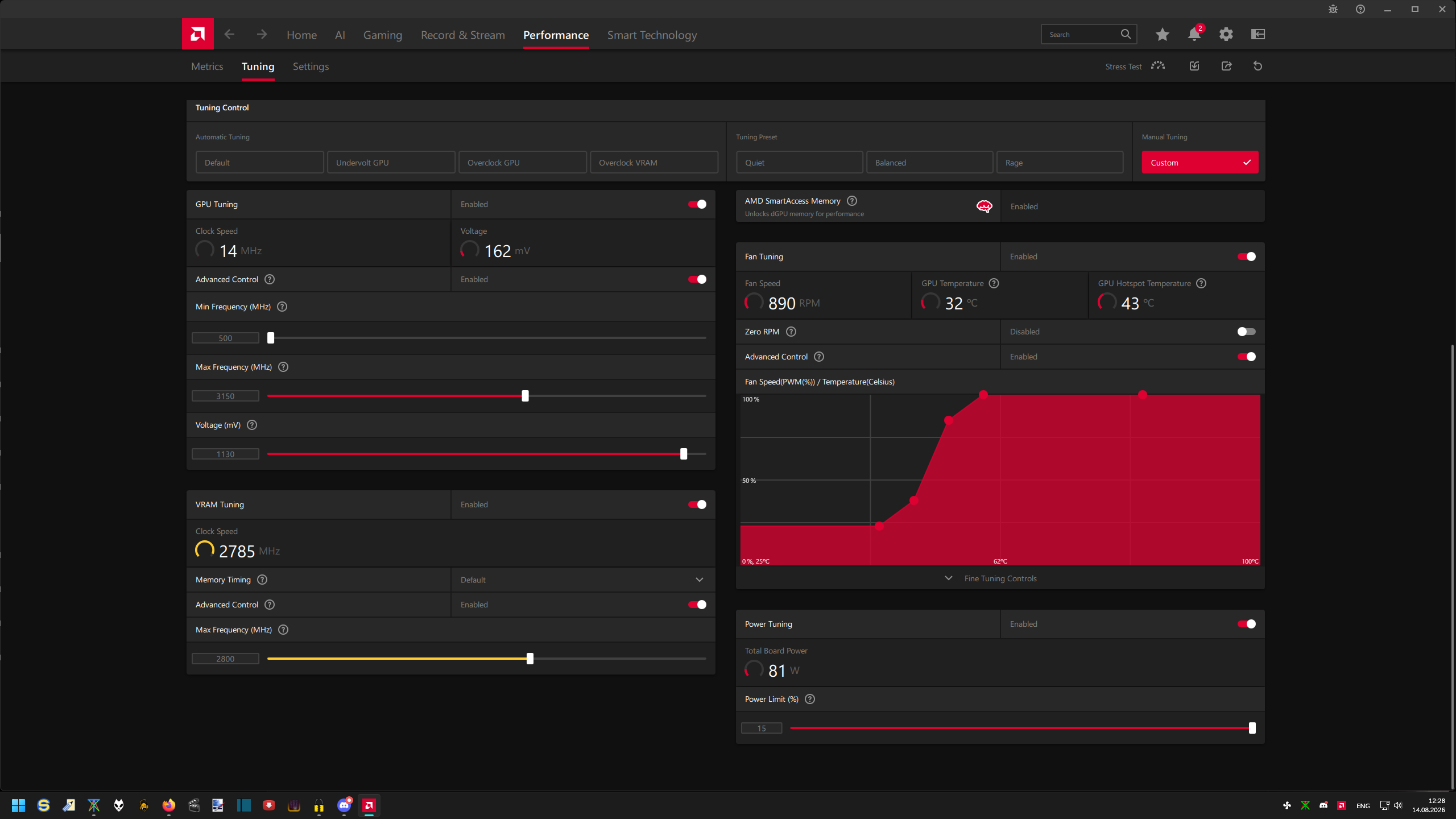Open the Settings sub-tab under Performance
The width and height of the screenshot is (1456, 819).
click(311, 67)
